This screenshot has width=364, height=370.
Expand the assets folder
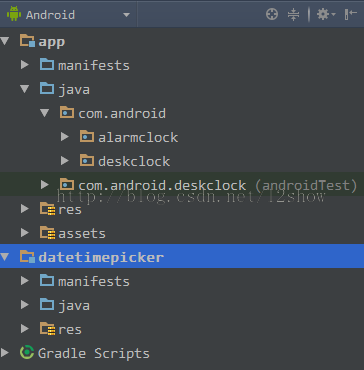point(24,233)
